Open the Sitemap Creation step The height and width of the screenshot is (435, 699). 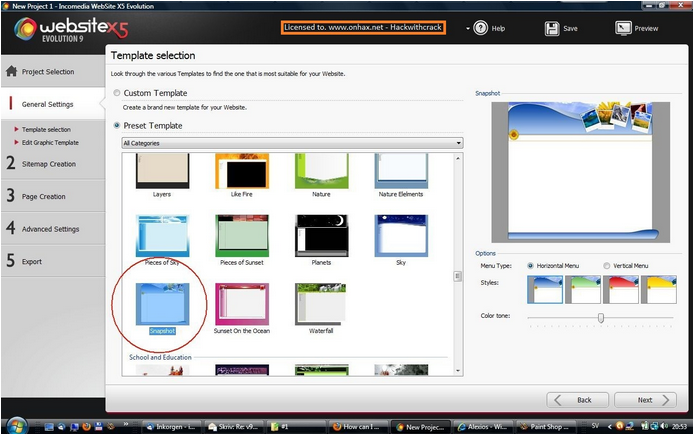(48, 163)
